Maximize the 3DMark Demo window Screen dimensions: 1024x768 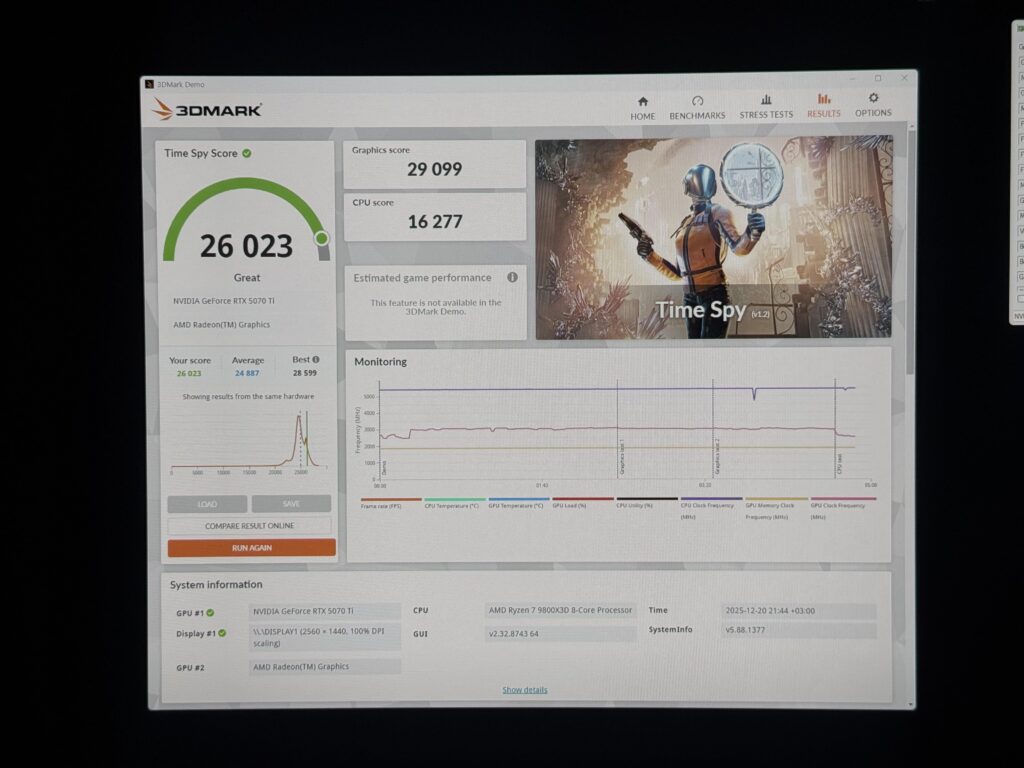[x=878, y=78]
